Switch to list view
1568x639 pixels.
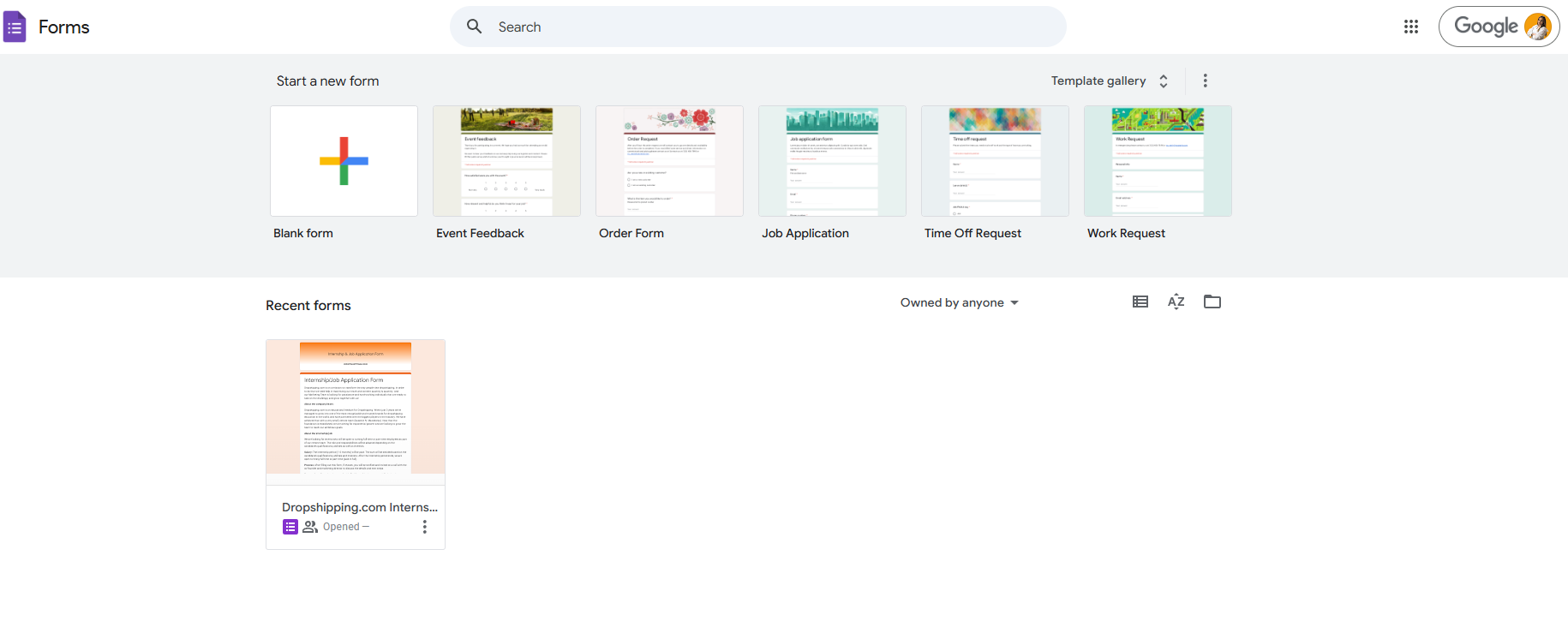1140,302
